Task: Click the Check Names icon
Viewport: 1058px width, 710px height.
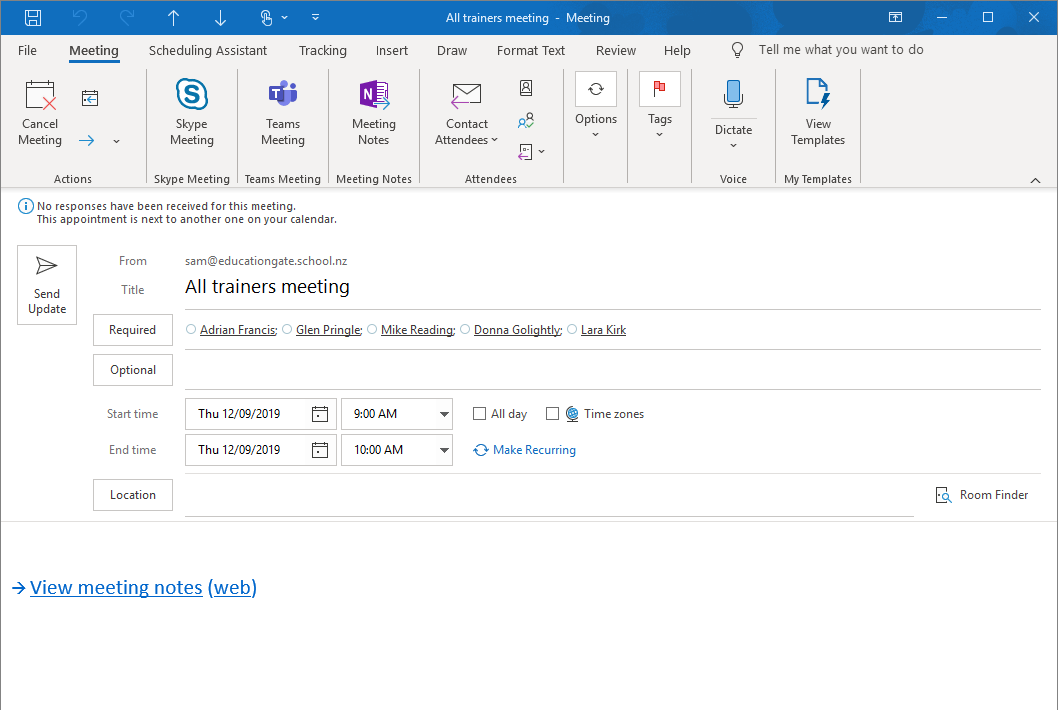Action: click(x=526, y=120)
